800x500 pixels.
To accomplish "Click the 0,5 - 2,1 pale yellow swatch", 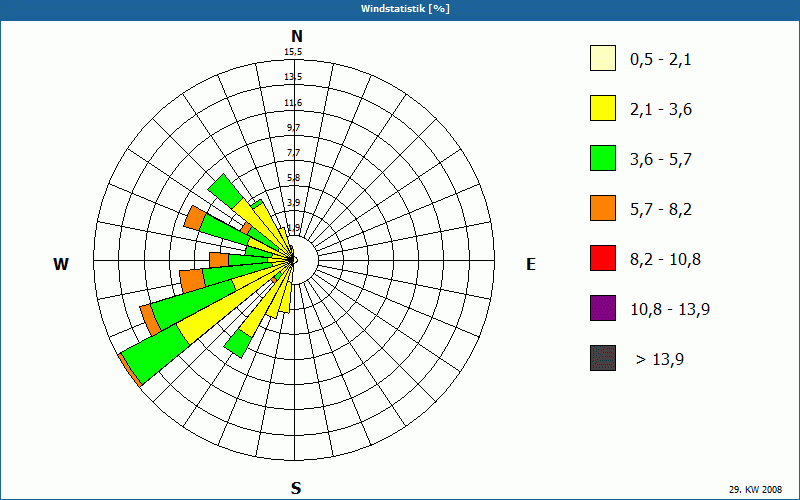I will pos(603,58).
